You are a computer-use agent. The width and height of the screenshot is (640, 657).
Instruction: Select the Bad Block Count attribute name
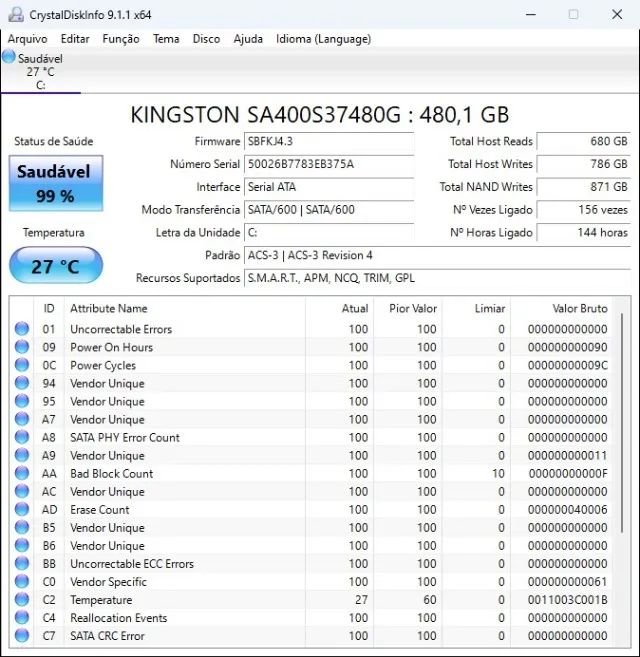(111, 473)
